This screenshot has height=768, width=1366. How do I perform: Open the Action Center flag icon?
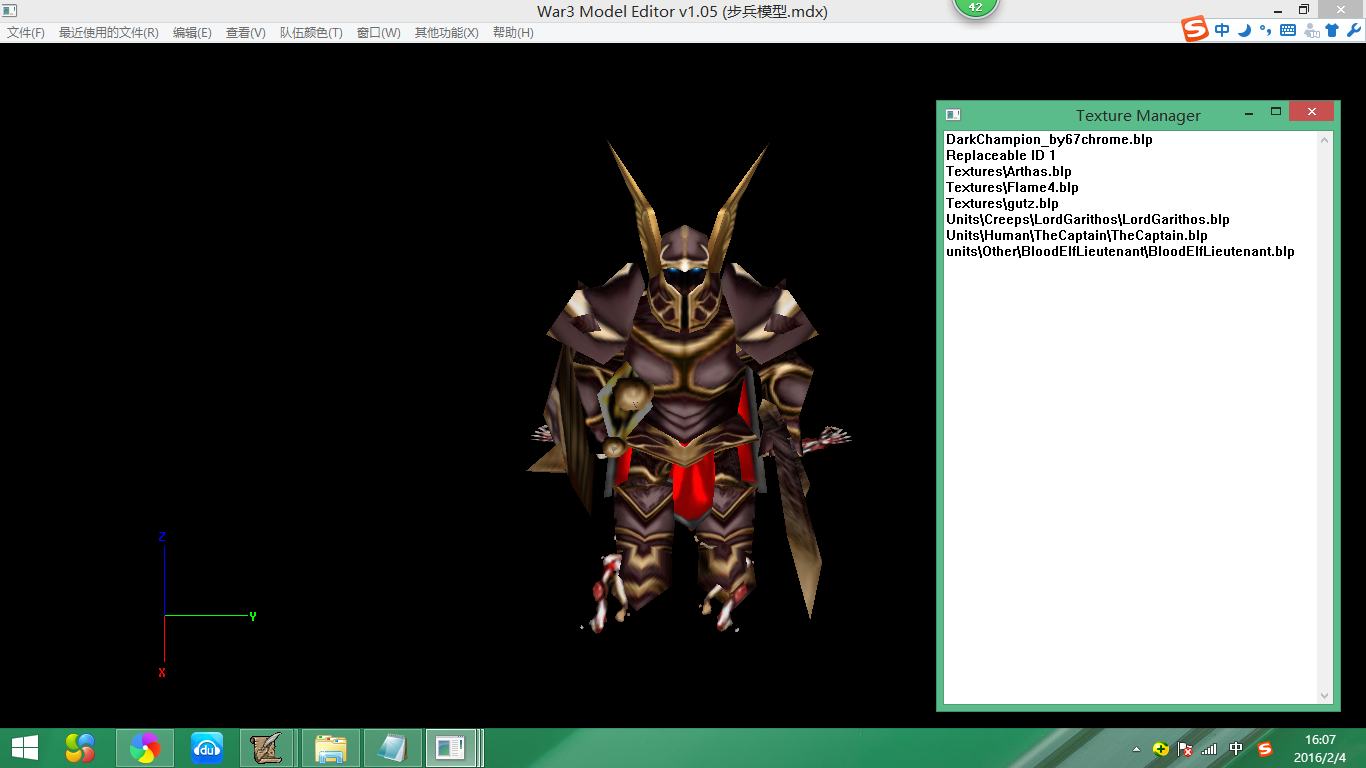click(1186, 748)
